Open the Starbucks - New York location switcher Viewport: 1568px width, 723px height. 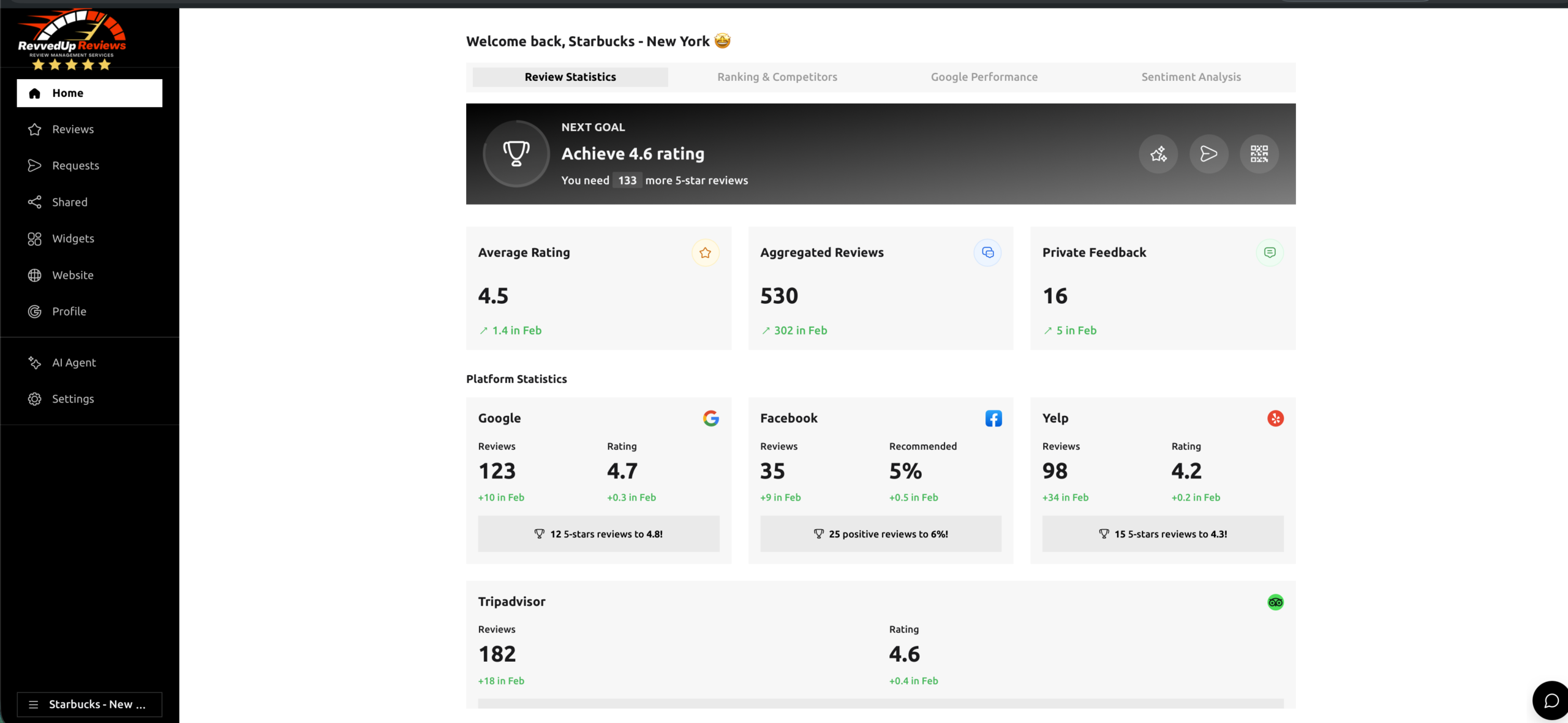(89, 705)
